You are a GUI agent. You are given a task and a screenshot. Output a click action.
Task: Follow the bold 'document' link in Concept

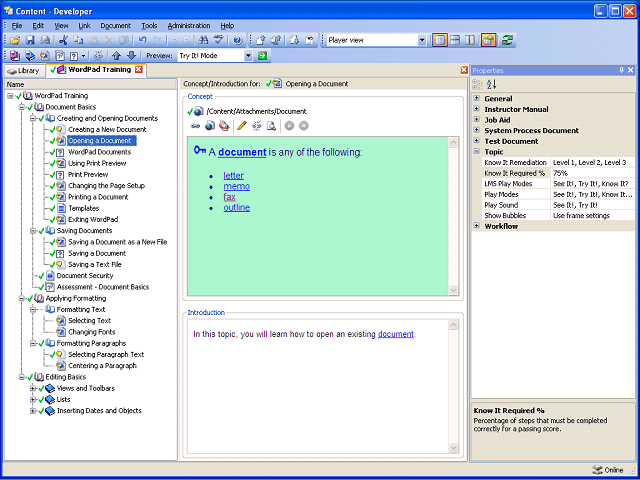[242, 152]
